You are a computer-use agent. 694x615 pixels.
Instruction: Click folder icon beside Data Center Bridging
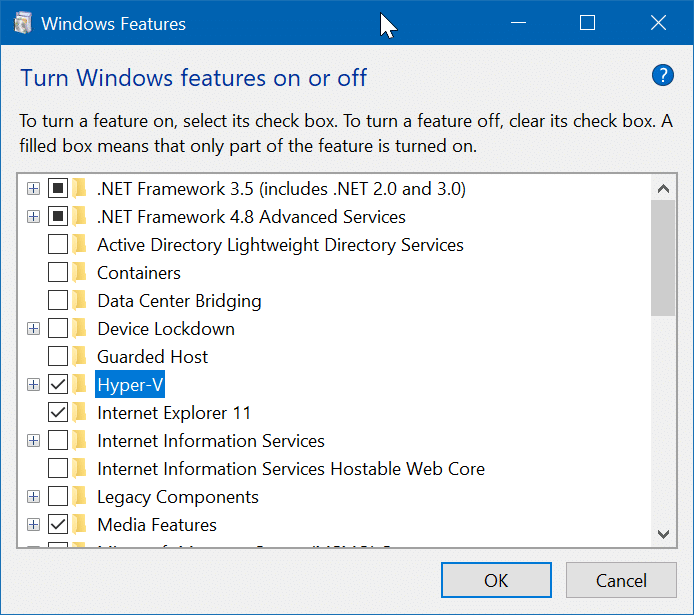[80, 300]
